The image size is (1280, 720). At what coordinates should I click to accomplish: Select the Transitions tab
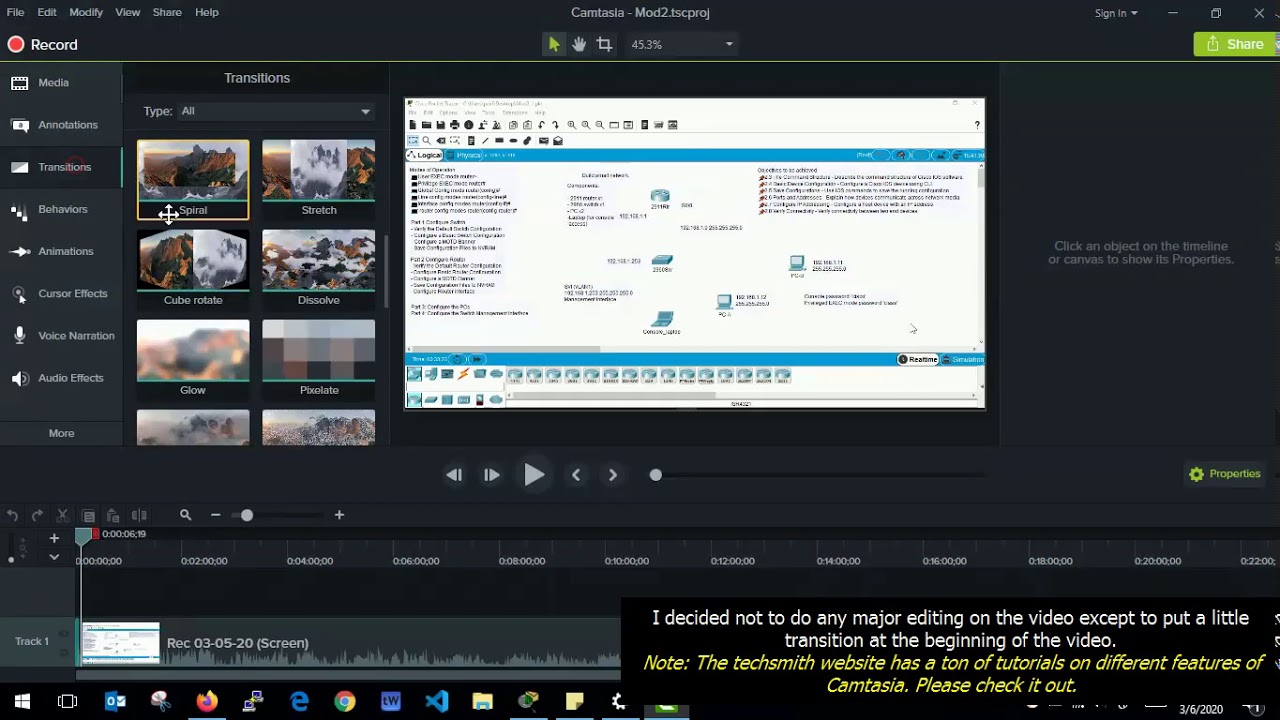(61, 167)
